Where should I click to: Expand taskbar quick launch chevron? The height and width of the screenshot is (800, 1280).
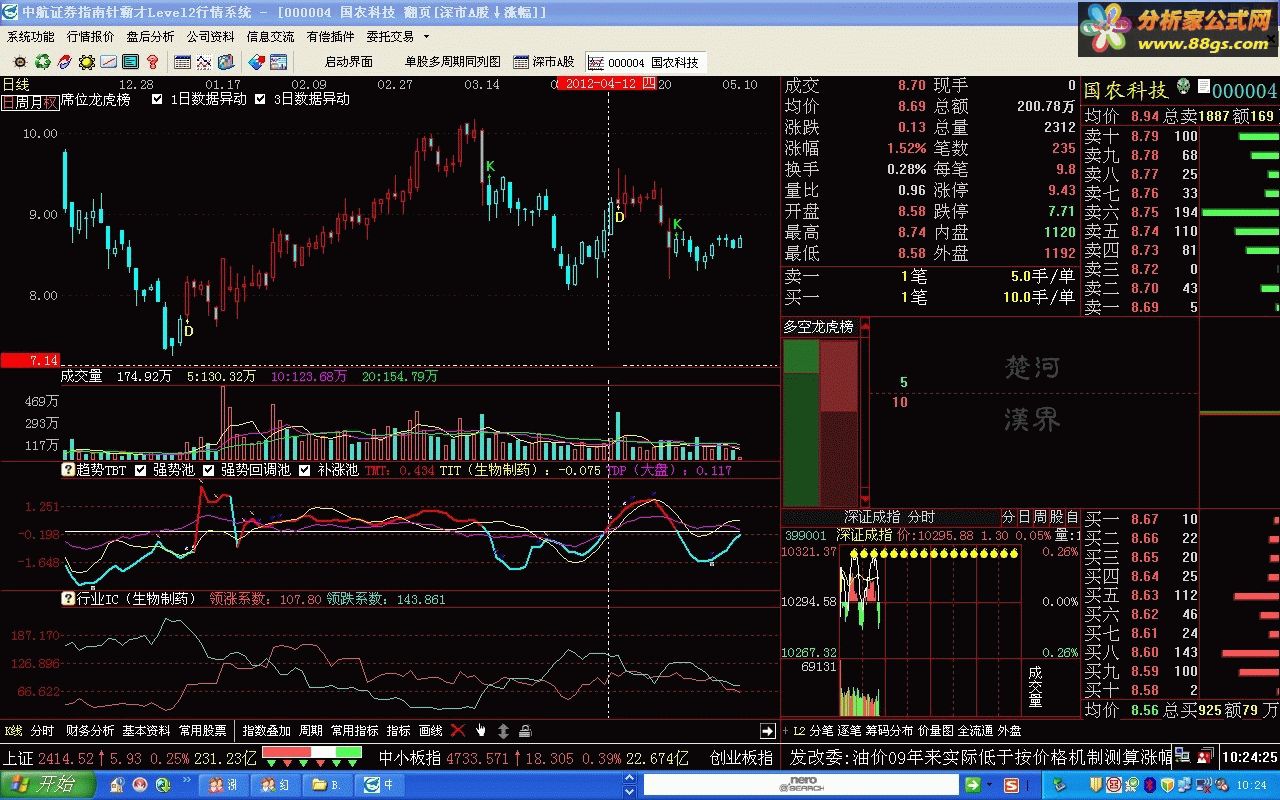(x=186, y=780)
